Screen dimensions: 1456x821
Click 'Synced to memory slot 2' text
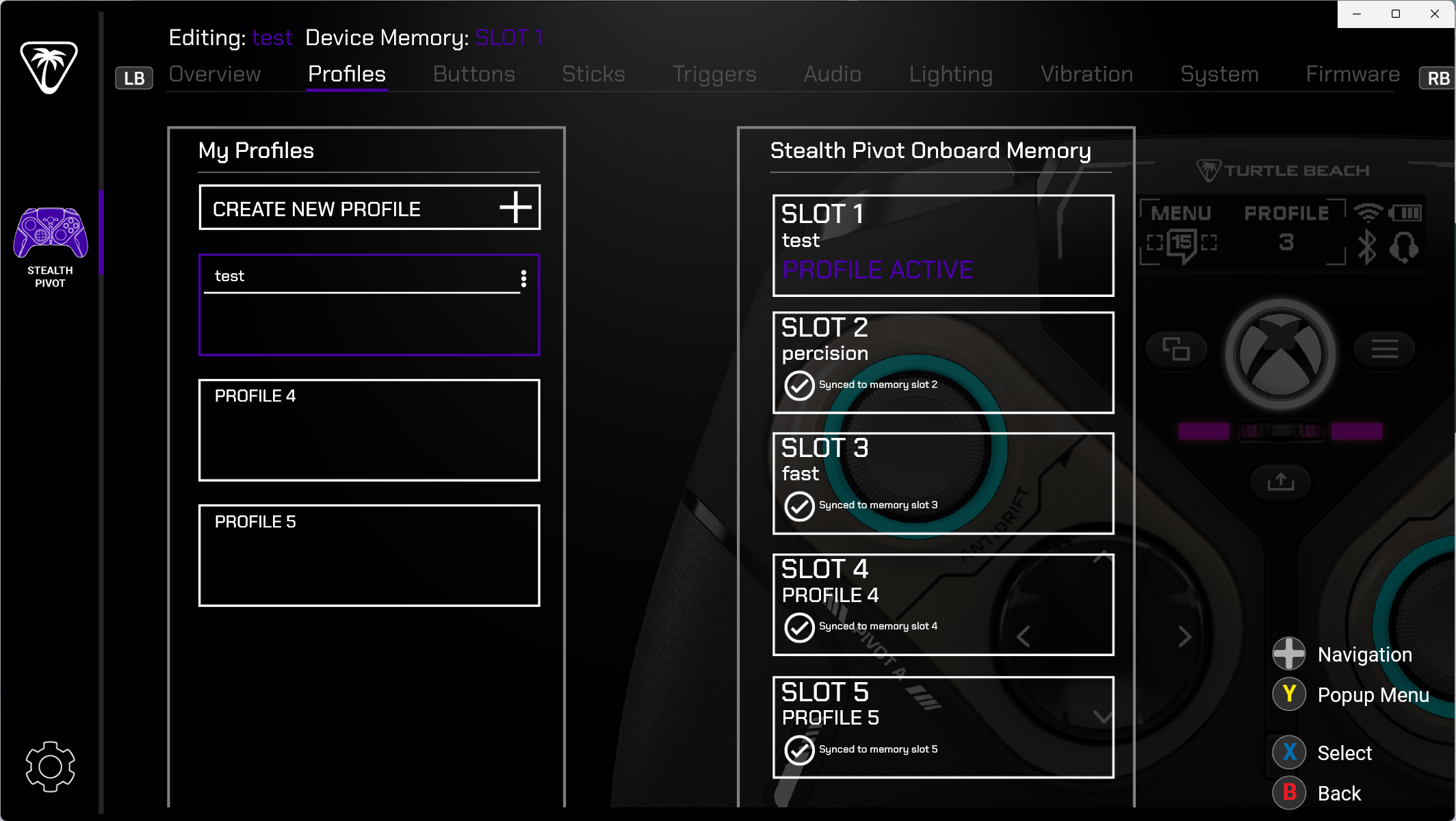point(878,385)
